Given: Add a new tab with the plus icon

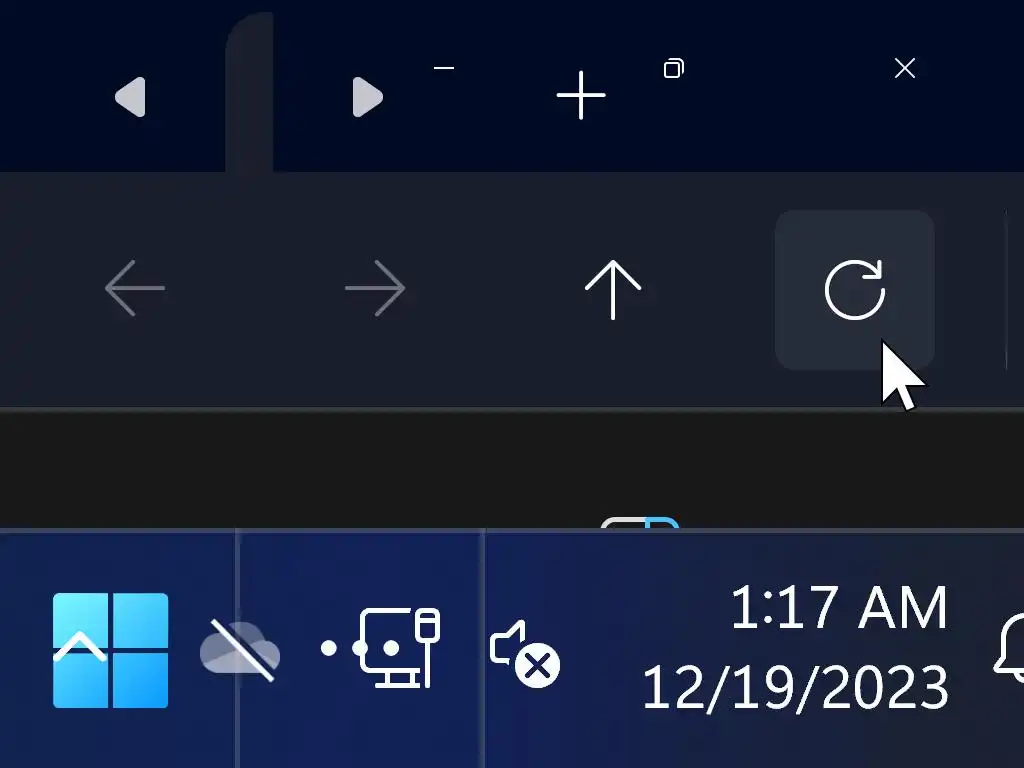Looking at the screenshot, I should pyautogui.click(x=581, y=95).
